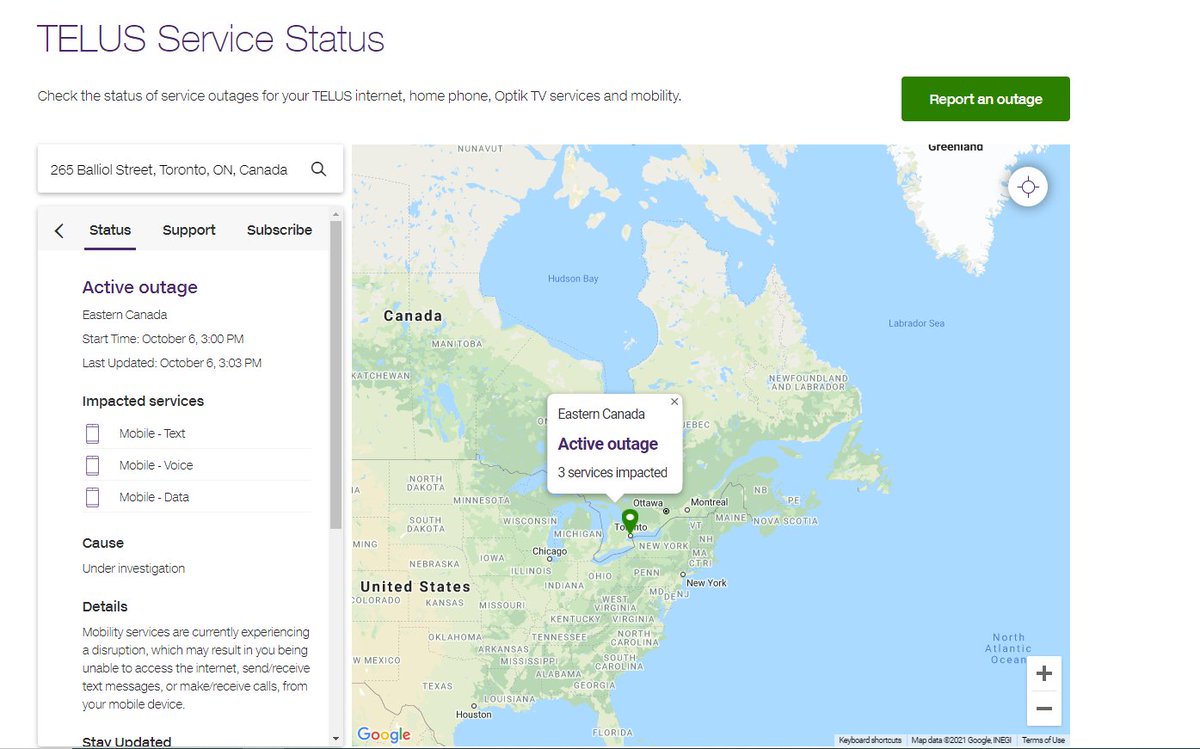The width and height of the screenshot is (1200, 749).
Task: Click the Report an outage button
Action: [x=985, y=99]
